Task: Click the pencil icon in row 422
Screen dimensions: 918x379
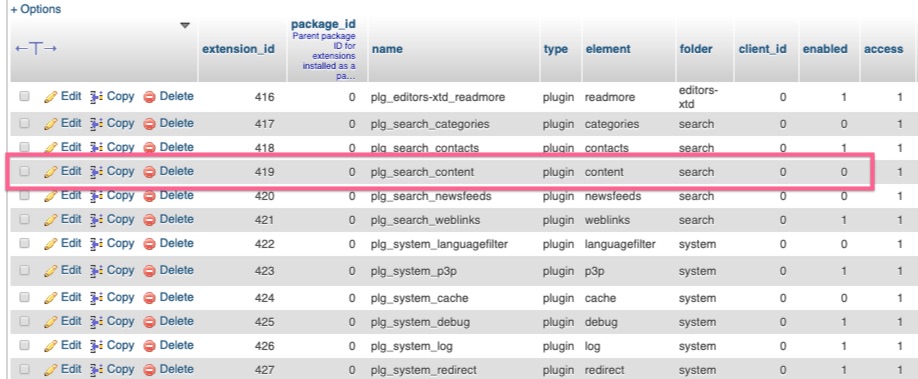Action: coord(51,244)
